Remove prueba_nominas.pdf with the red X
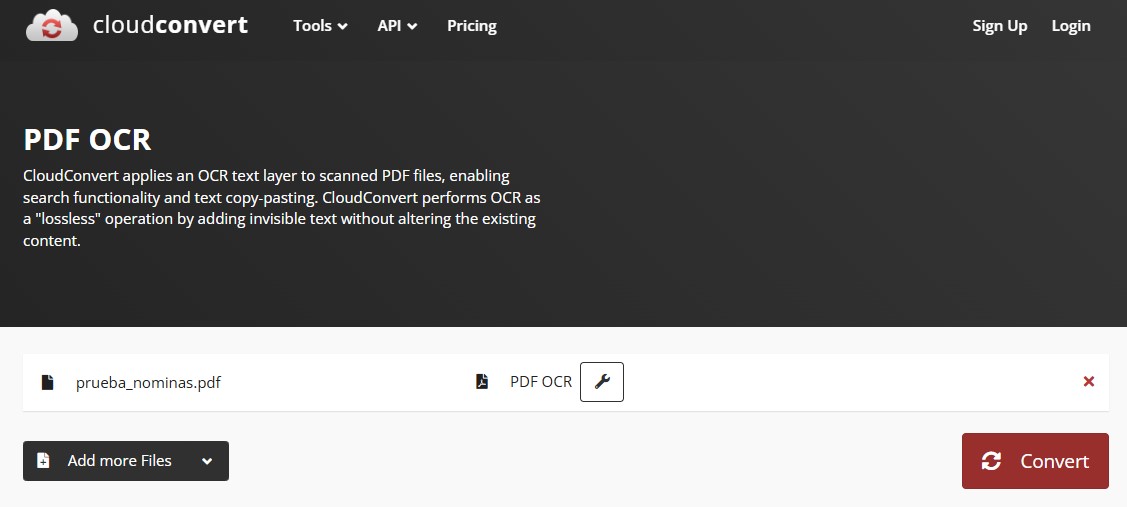 pyautogui.click(x=1089, y=381)
